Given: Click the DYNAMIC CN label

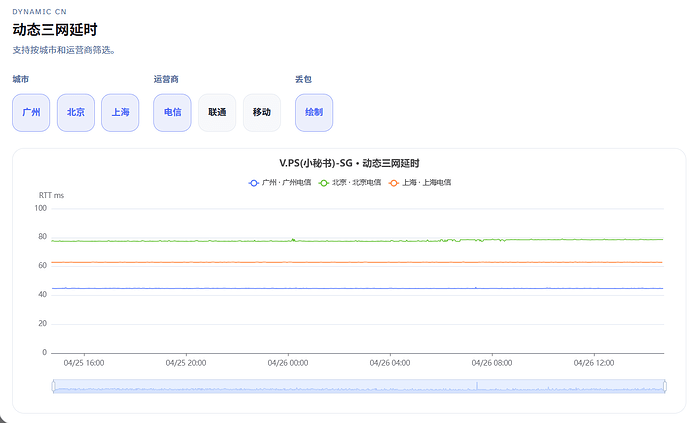Looking at the screenshot, I should pos(40,12).
